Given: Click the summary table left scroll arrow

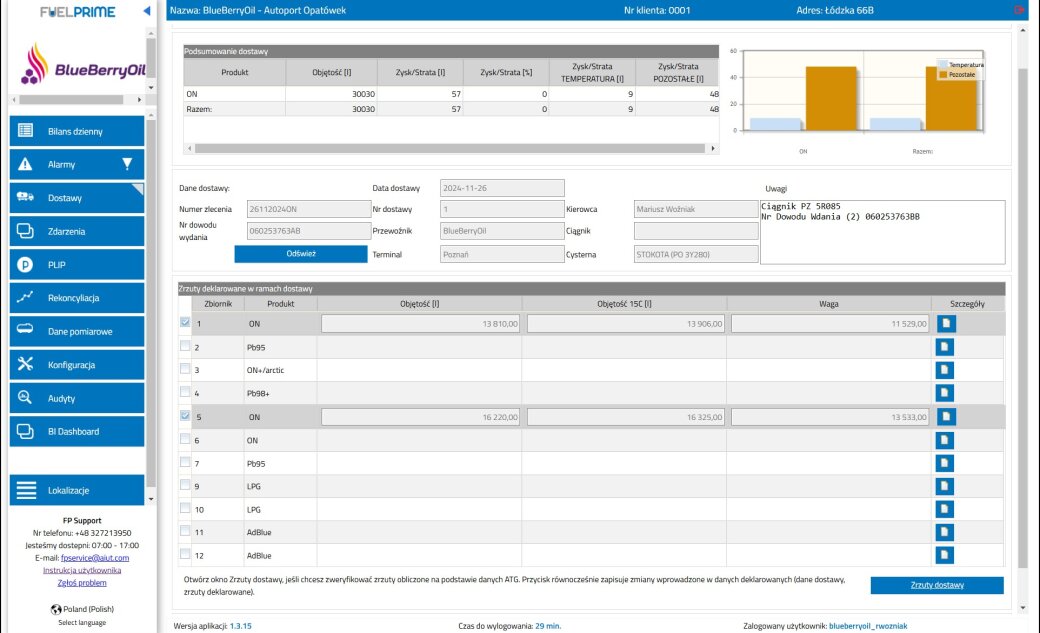Looking at the screenshot, I should tap(190, 149).
